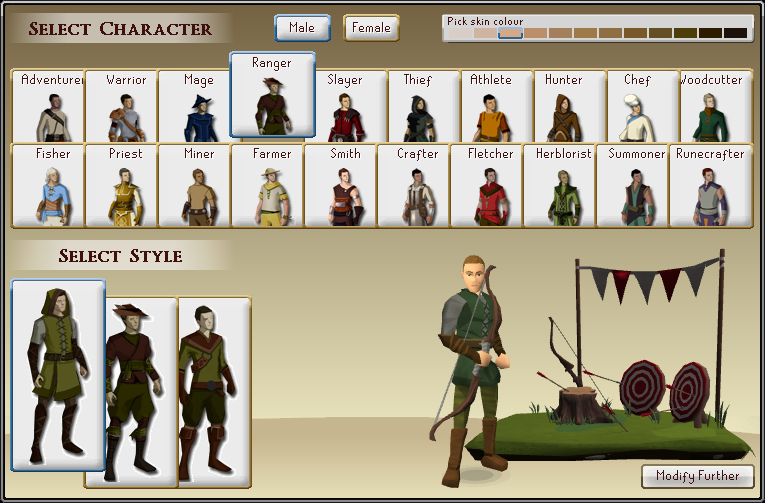Select the Herblorist character card

click(x=560, y=185)
